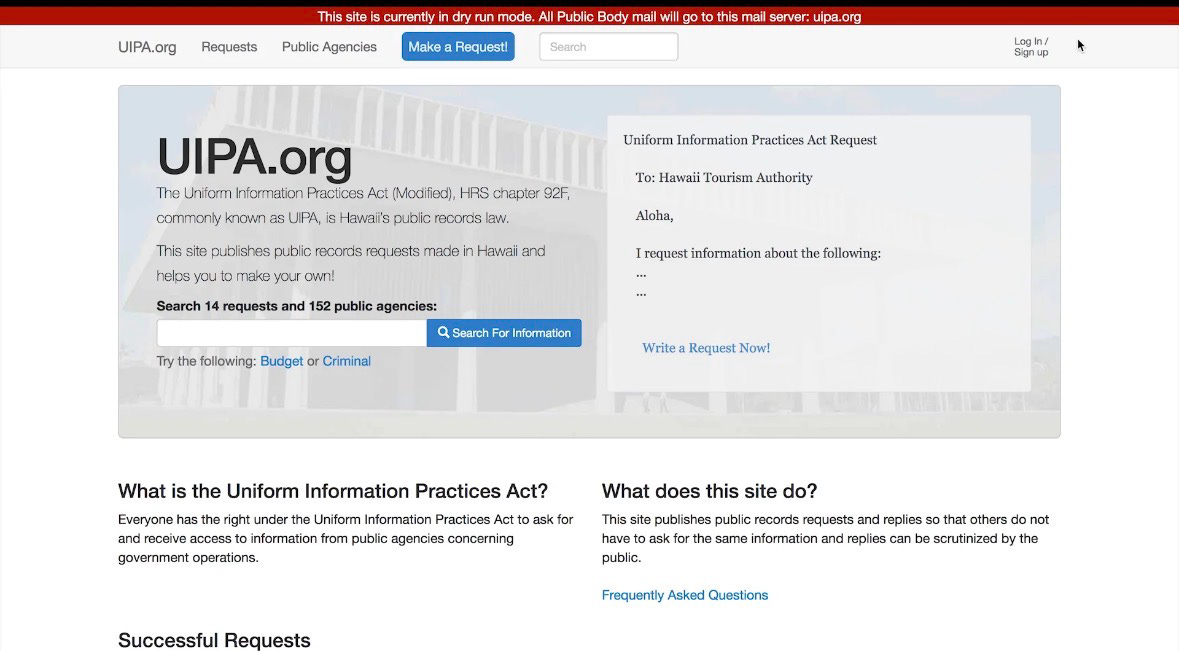
Task: Click 'To: Hawaii Tourism Authority' text
Action: 724,177
